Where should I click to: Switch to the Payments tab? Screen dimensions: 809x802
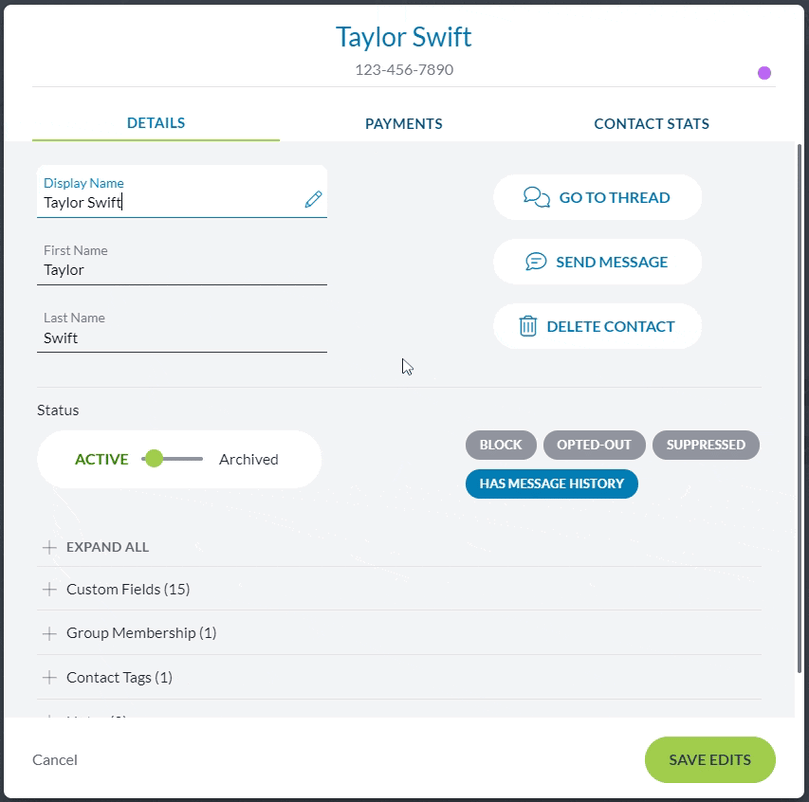click(x=403, y=124)
